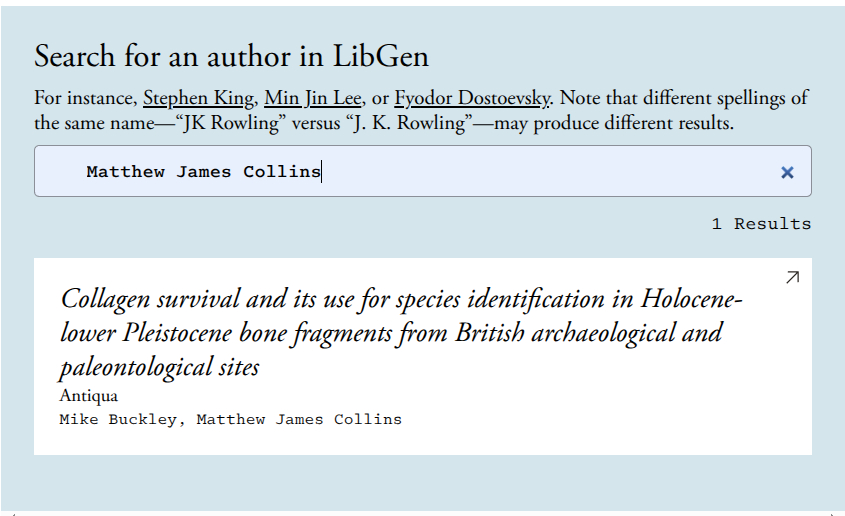Click the '1 Results' count text
The image size is (845, 516).
click(x=761, y=224)
